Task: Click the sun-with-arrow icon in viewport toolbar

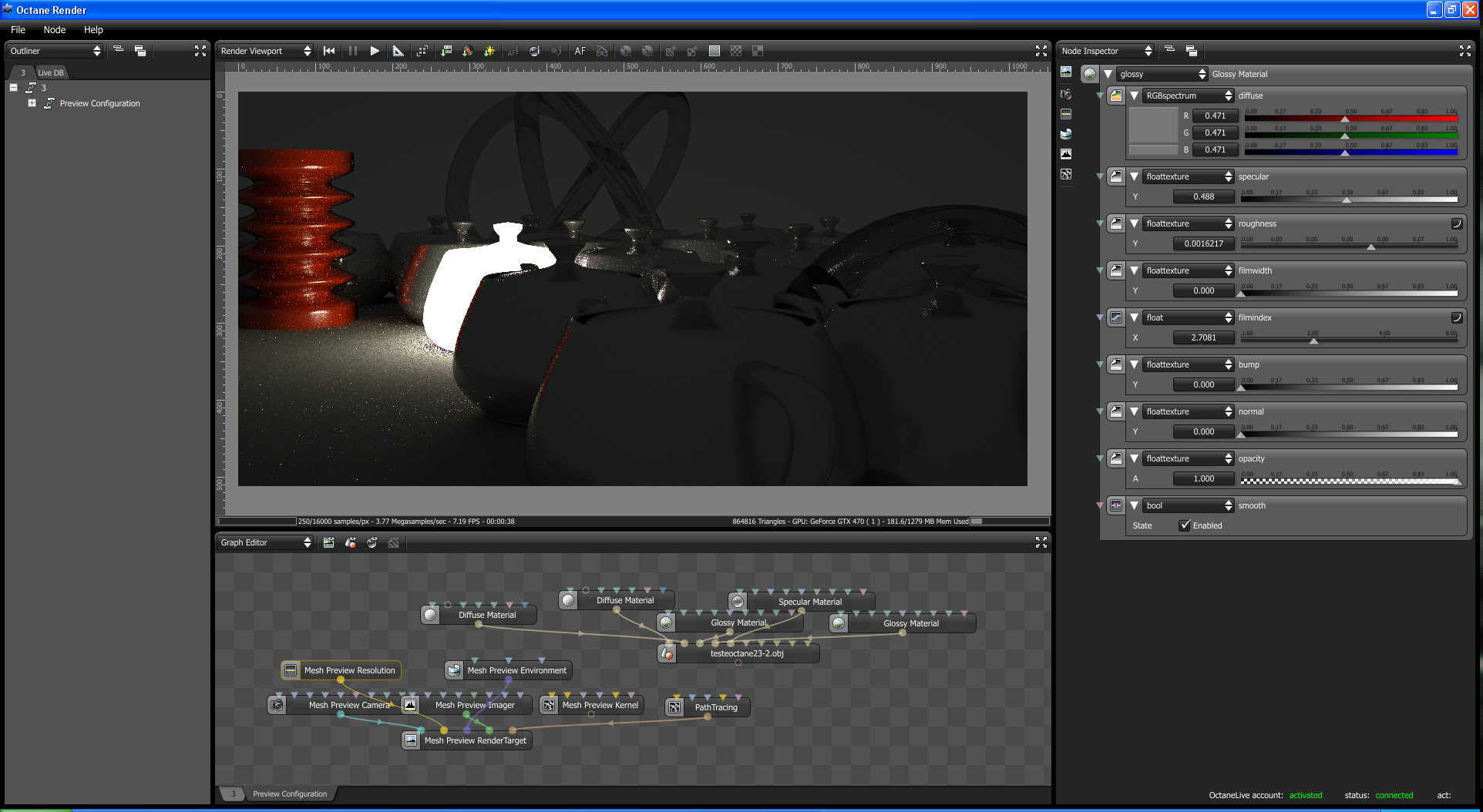Action: coord(489,51)
